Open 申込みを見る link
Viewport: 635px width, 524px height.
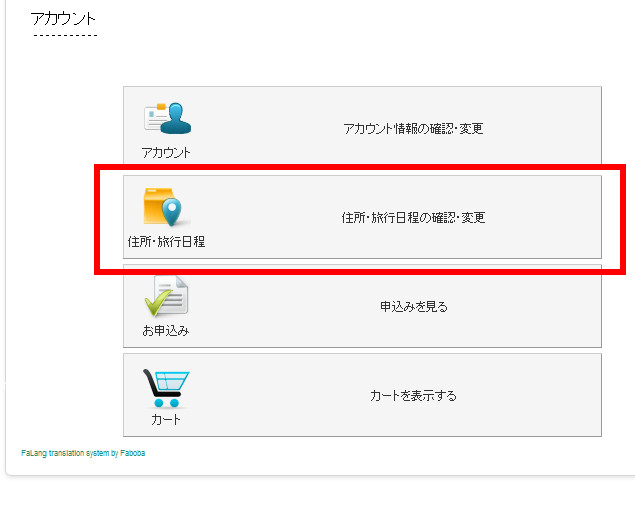[x=413, y=307]
